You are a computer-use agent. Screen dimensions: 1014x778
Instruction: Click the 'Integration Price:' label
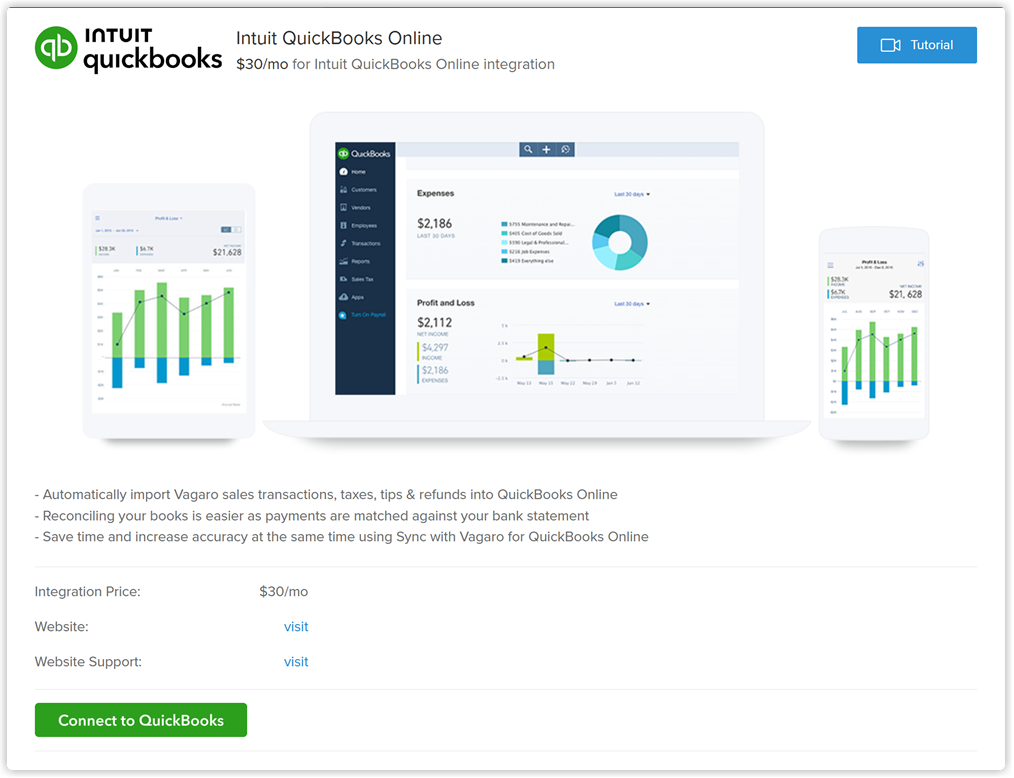click(87, 592)
